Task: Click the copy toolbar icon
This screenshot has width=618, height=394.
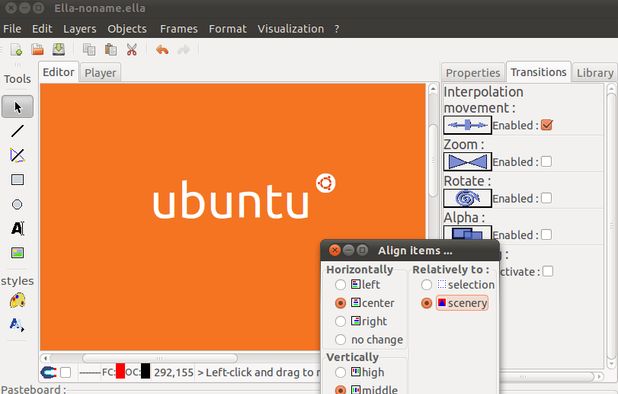Action: 89,50
